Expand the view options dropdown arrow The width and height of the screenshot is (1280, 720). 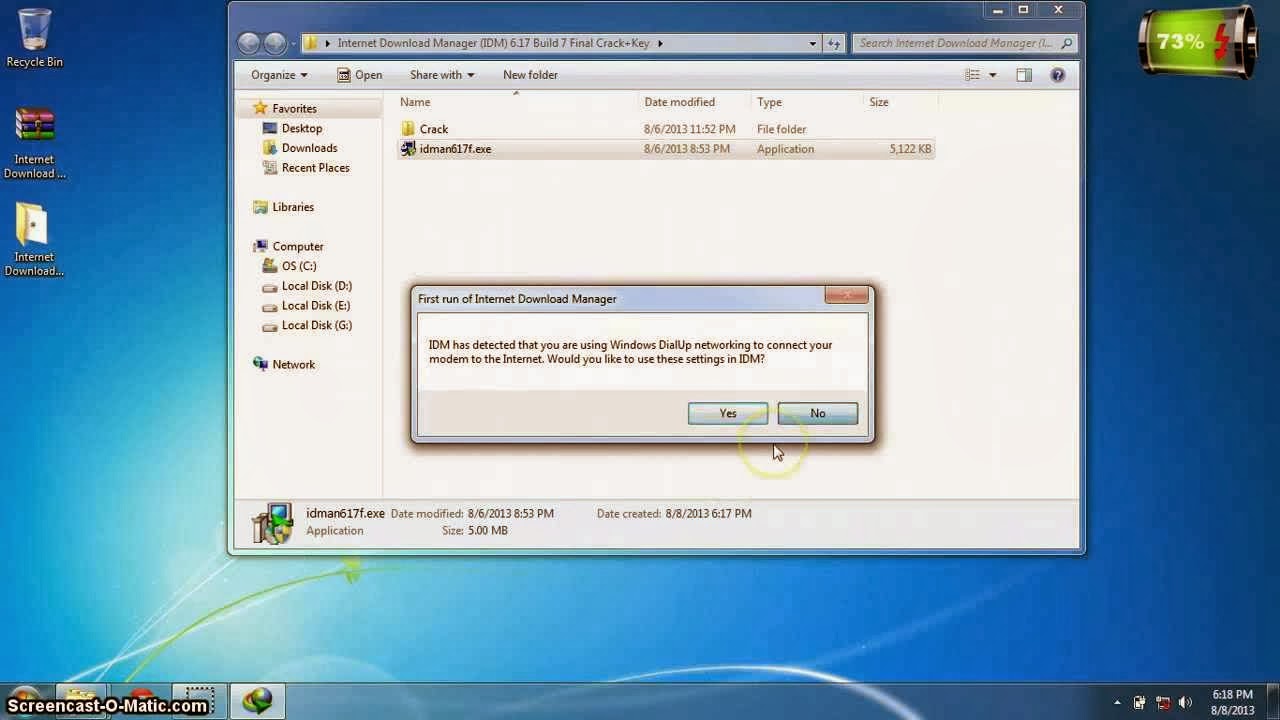tap(992, 75)
